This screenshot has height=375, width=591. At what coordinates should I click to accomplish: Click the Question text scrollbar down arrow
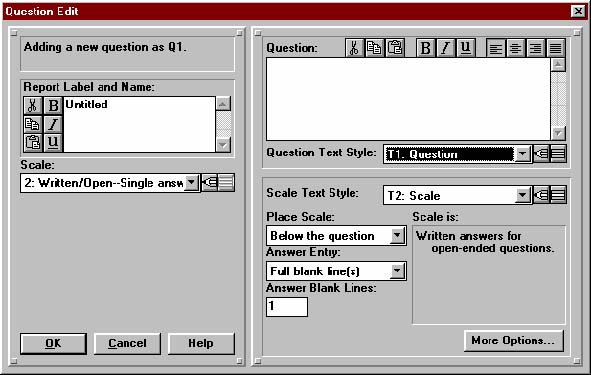(x=558, y=133)
